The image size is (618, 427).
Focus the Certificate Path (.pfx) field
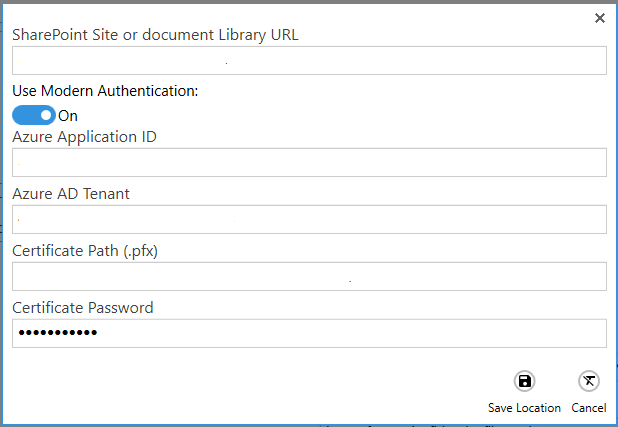(x=309, y=276)
